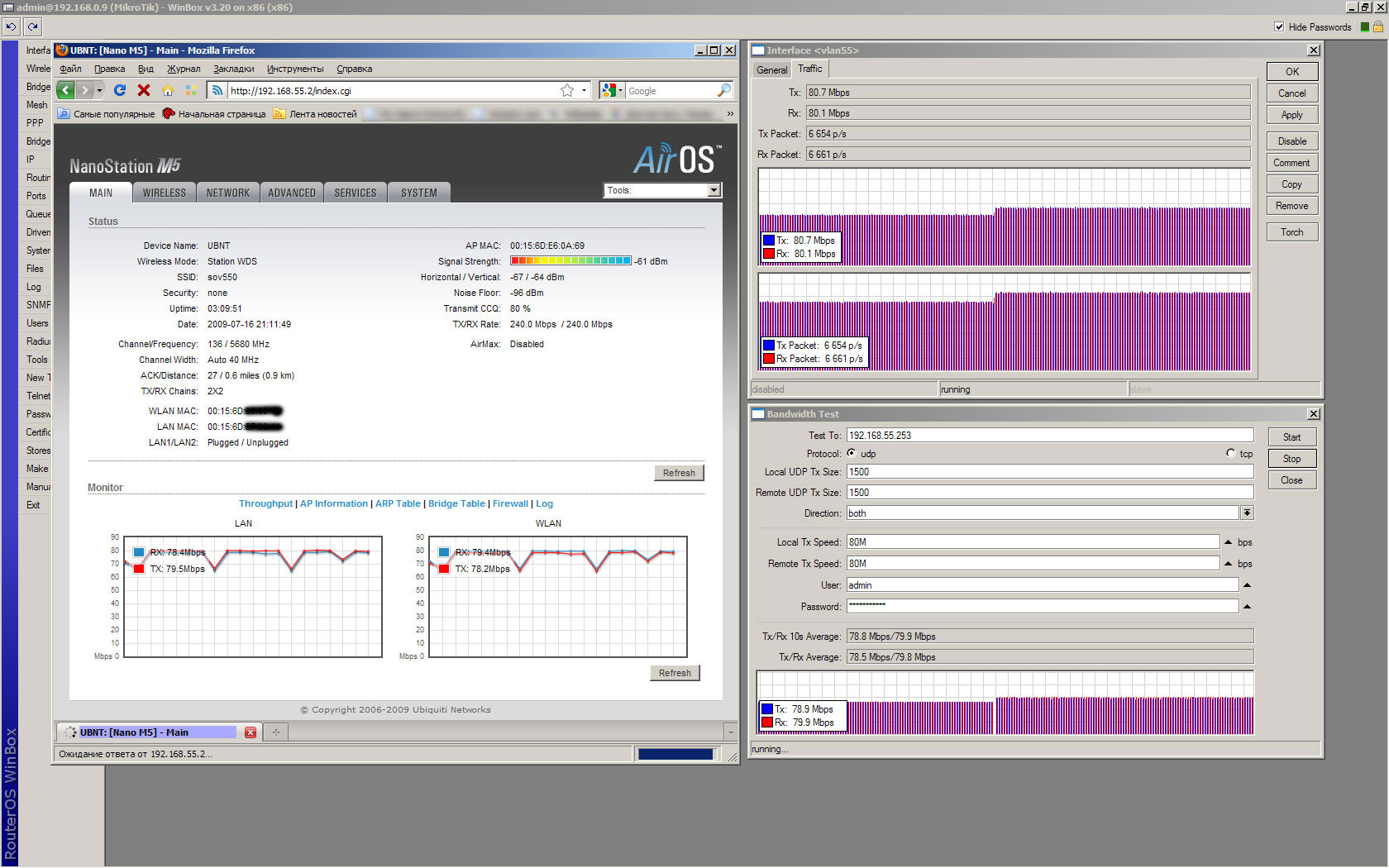The width and height of the screenshot is (1389, 868).
Task: Click Firefox green back arrow button
Action: 66,90
